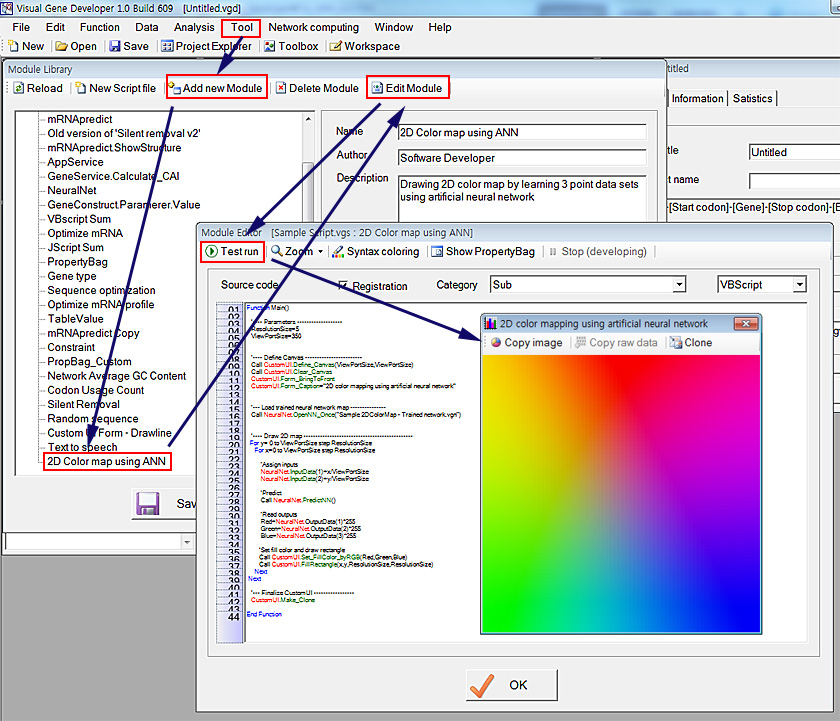Screen dimensions: 840x721
Task: Click Copy raw data
Action: [616, 342]
